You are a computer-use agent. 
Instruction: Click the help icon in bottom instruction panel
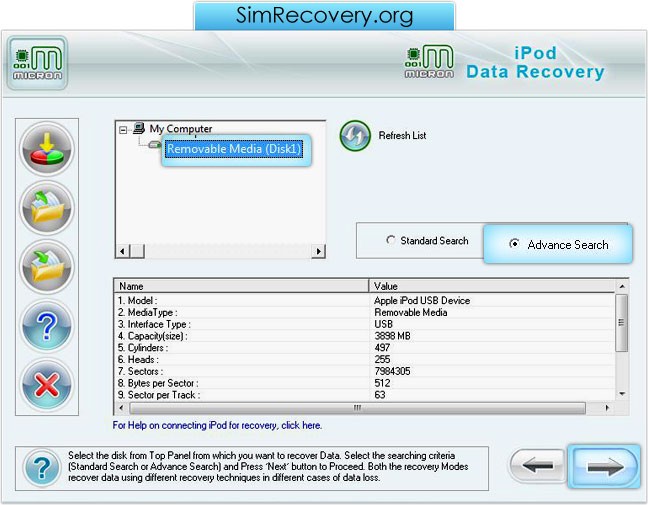point(42,468)
